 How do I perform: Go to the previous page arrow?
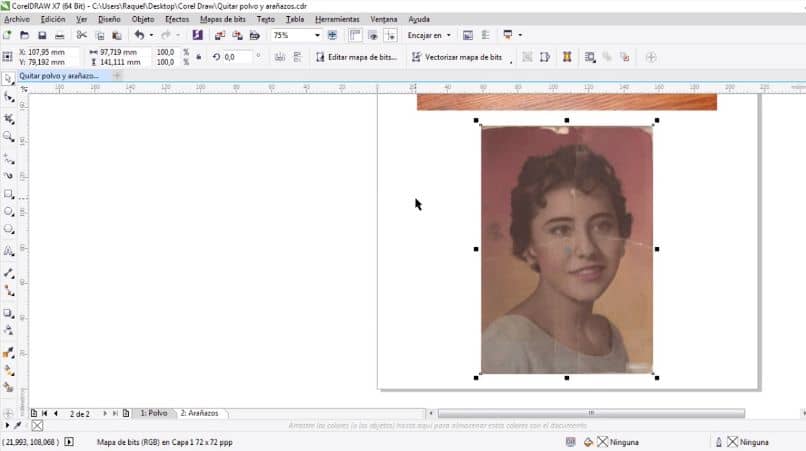tap(55, 413)
